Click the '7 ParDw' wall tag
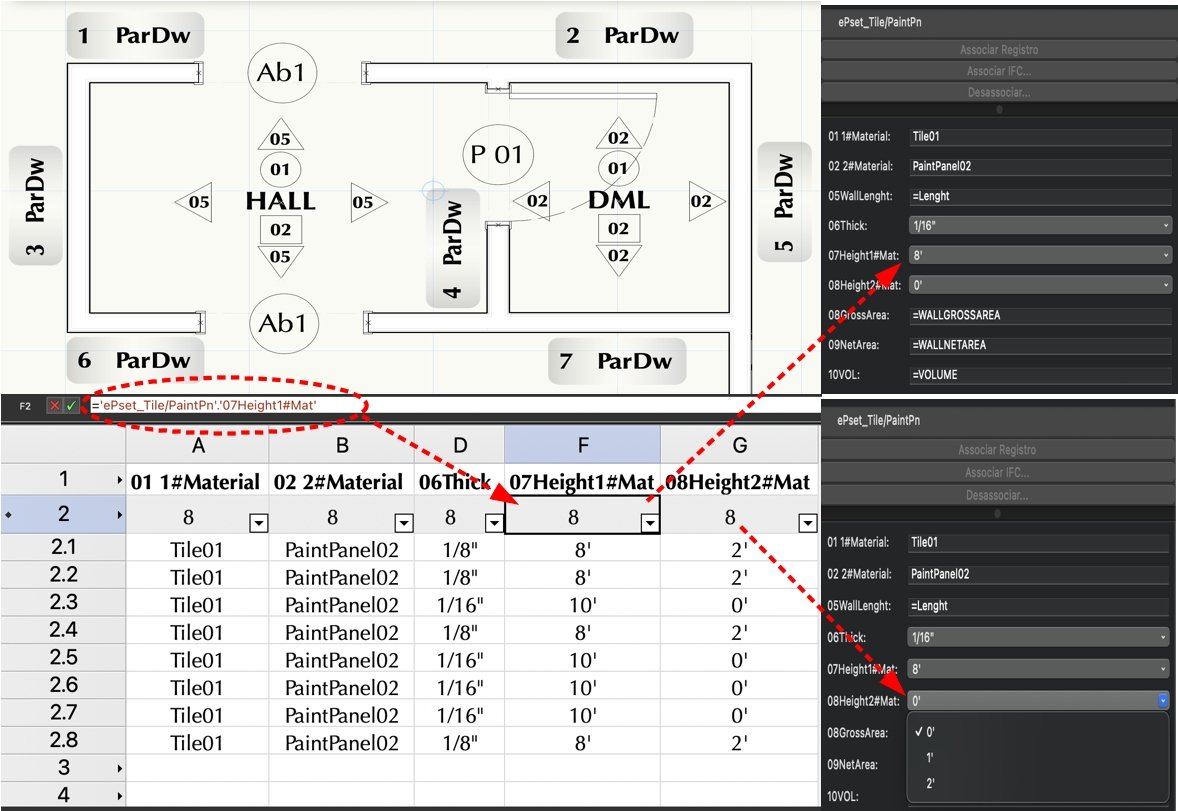The image size is (1178, 811). point(617,361)
